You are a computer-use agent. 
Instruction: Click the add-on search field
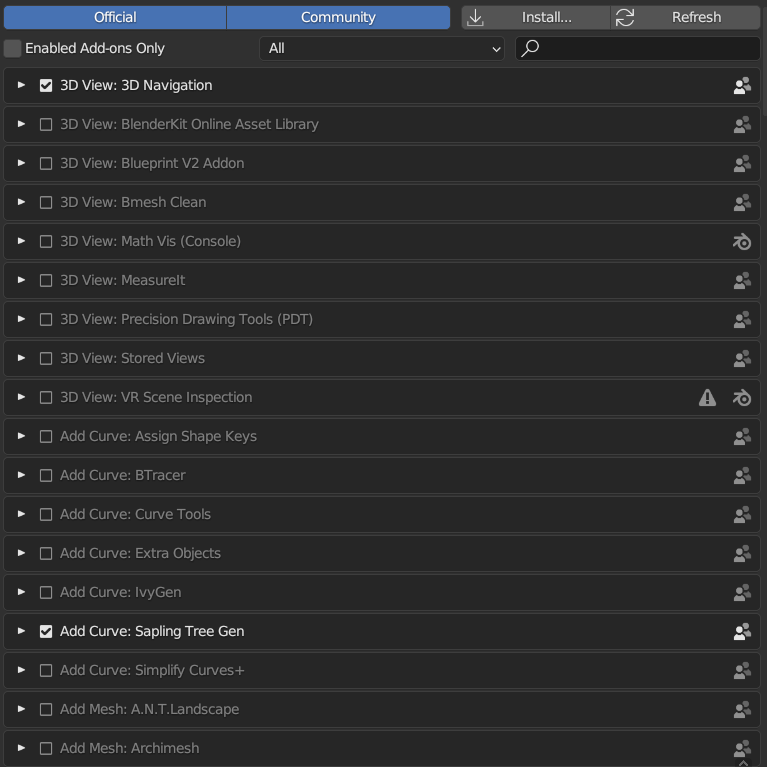tap(638, 48)
